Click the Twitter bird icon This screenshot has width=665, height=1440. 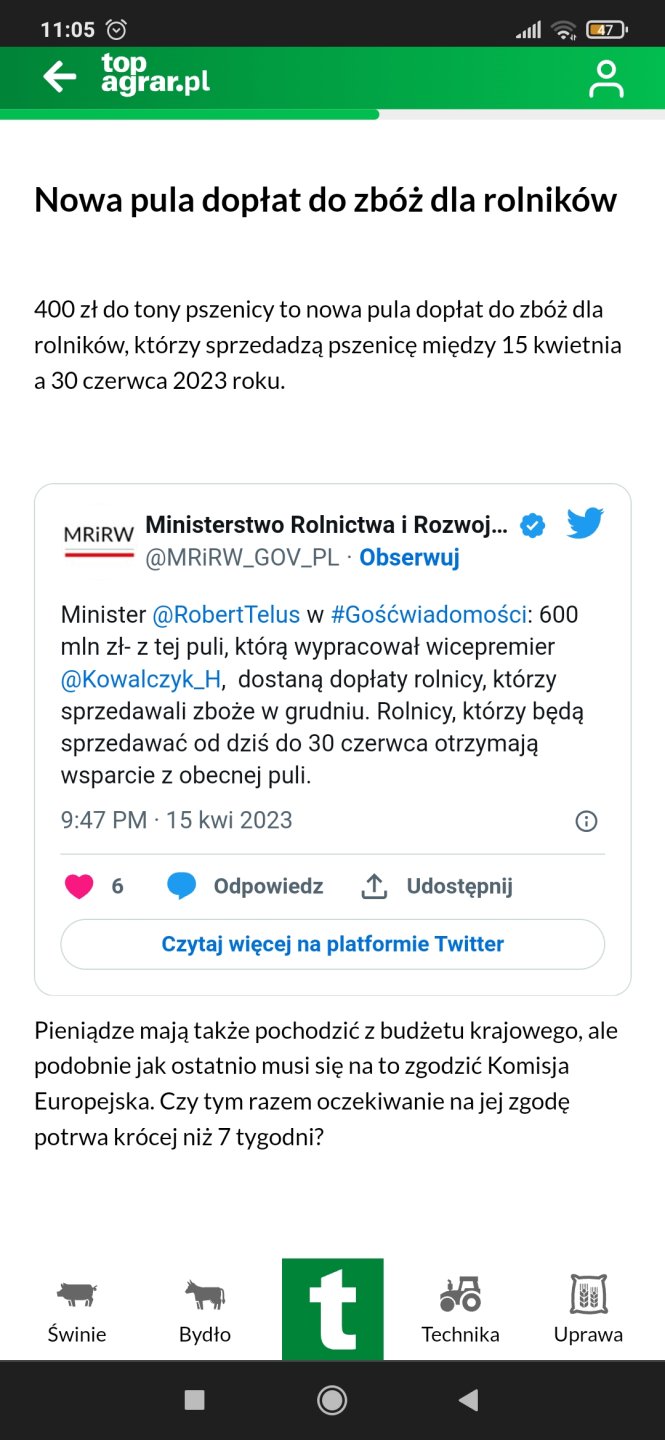click(585, 524)
